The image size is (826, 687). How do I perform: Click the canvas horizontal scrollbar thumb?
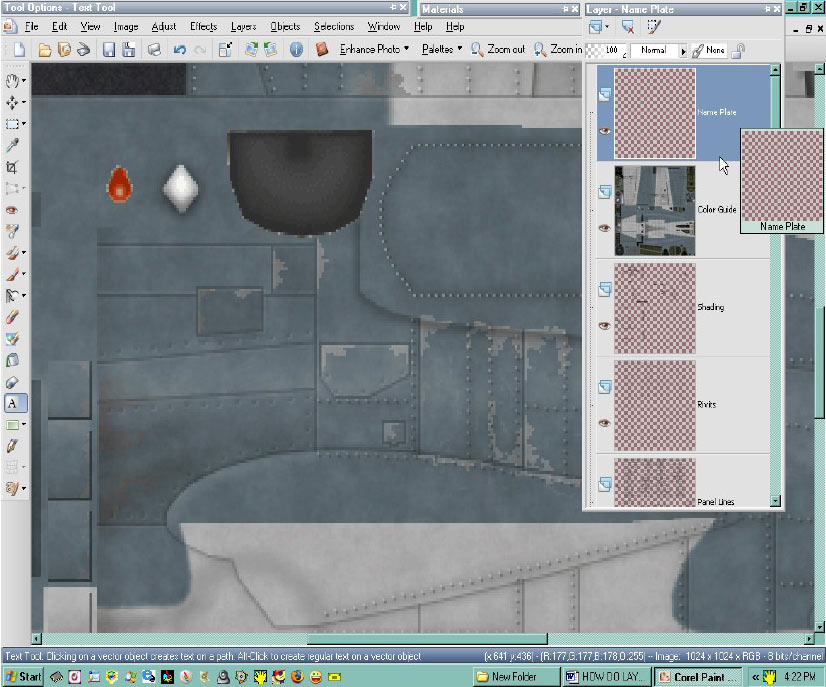pos(427,639)
